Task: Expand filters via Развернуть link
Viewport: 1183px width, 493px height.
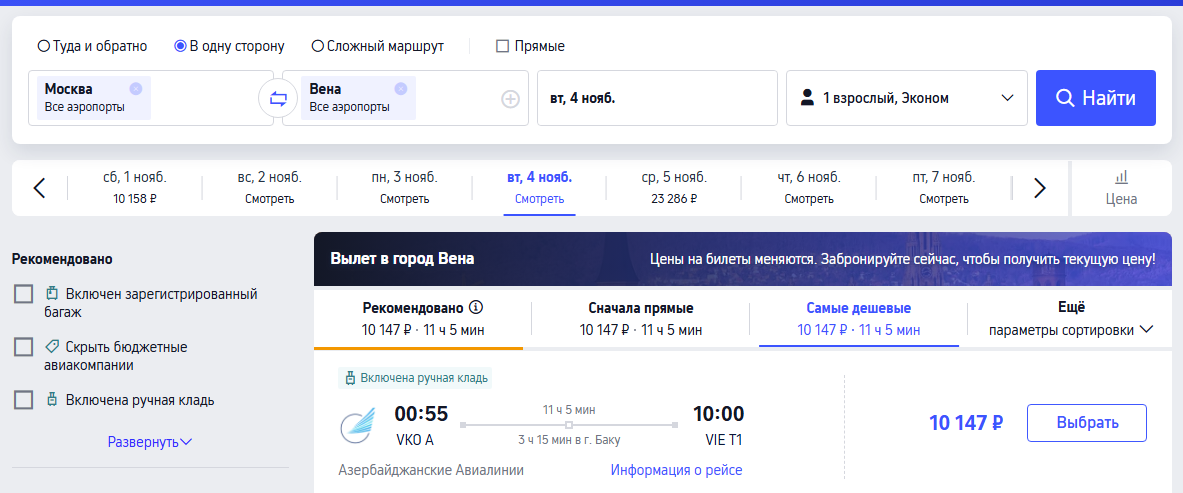Action: point(150,441)
